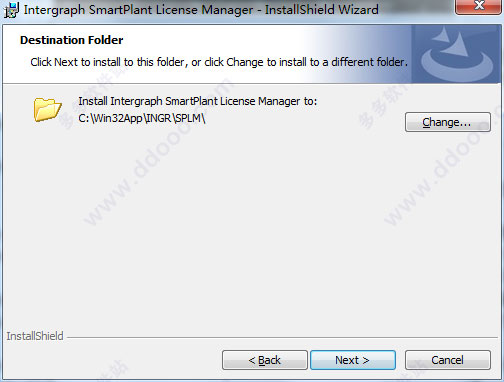The width and height of the screenshot is (504, 382).
Task: Click the InstallShield arrow logo in the banner
Action: click(x=457, y=55)
